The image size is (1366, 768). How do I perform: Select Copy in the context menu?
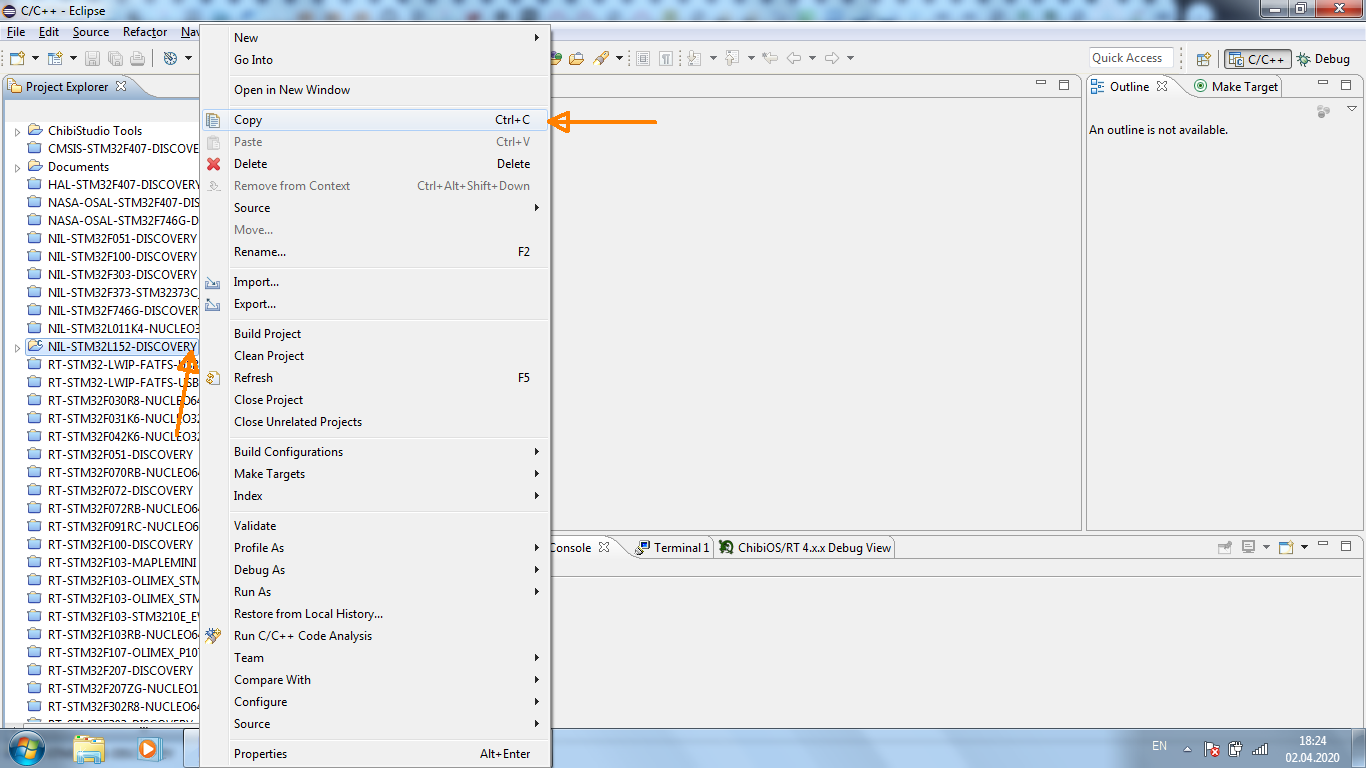[248, 120]
